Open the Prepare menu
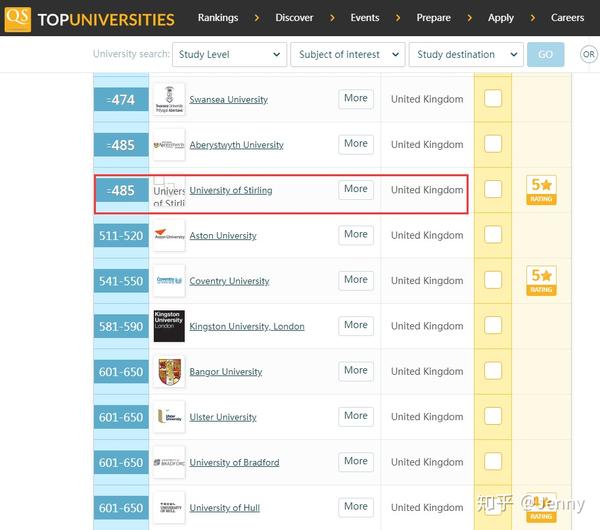Image resolution: width=600 pixels, height=530 pixels. 434,18
